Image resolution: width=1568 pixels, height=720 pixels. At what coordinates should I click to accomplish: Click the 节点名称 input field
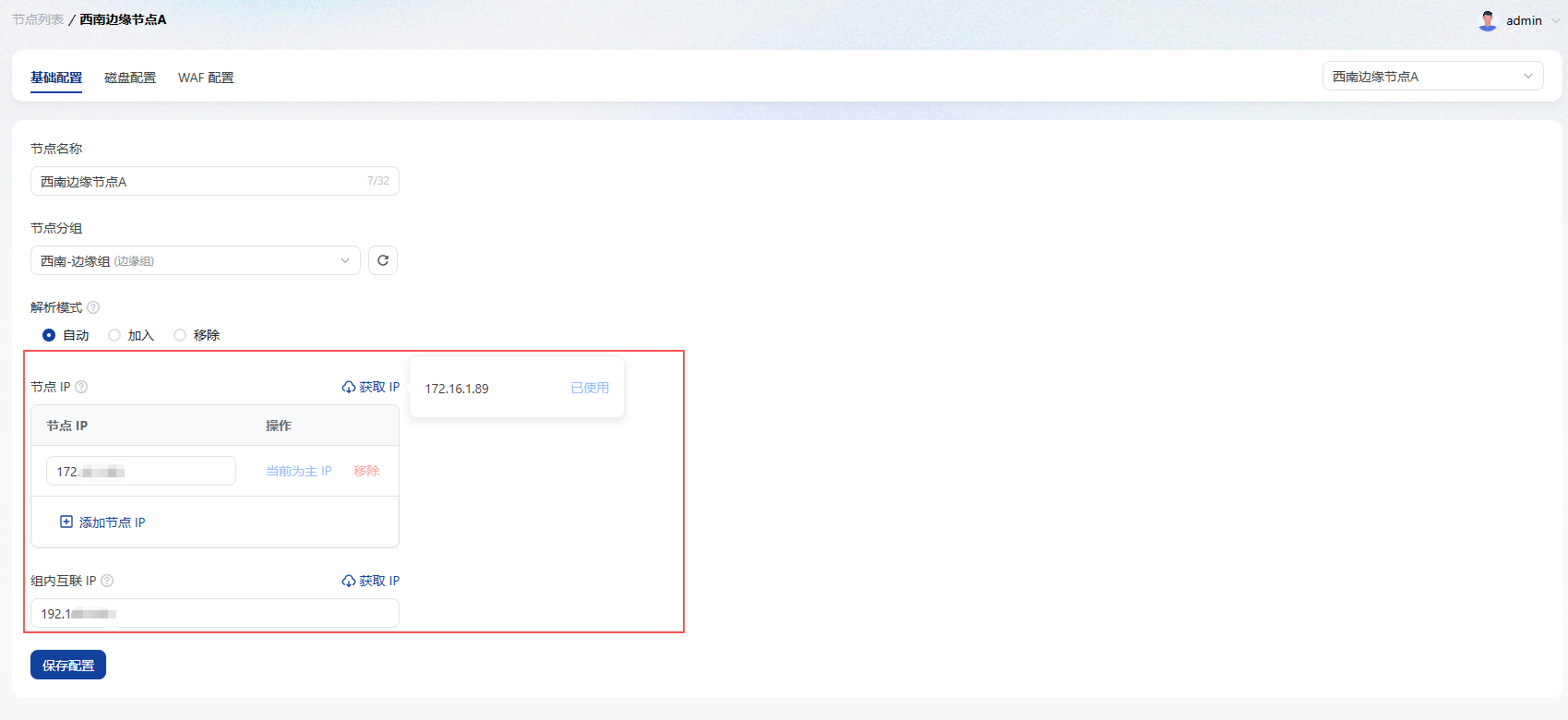click(198, 181)
